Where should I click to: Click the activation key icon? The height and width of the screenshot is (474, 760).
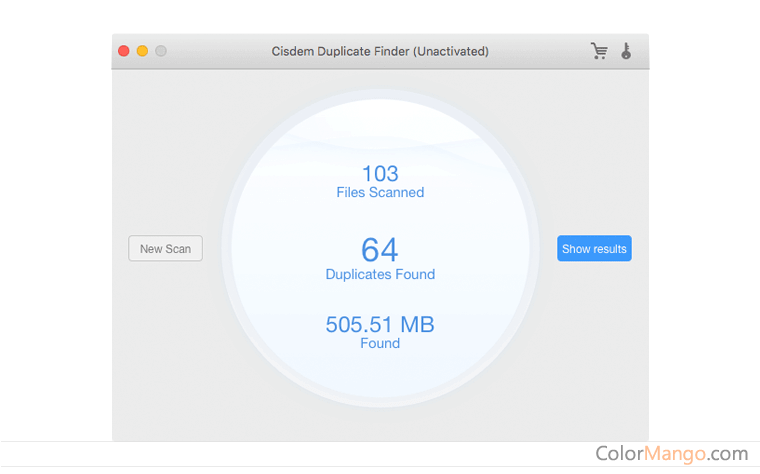[x=626, y=51]
